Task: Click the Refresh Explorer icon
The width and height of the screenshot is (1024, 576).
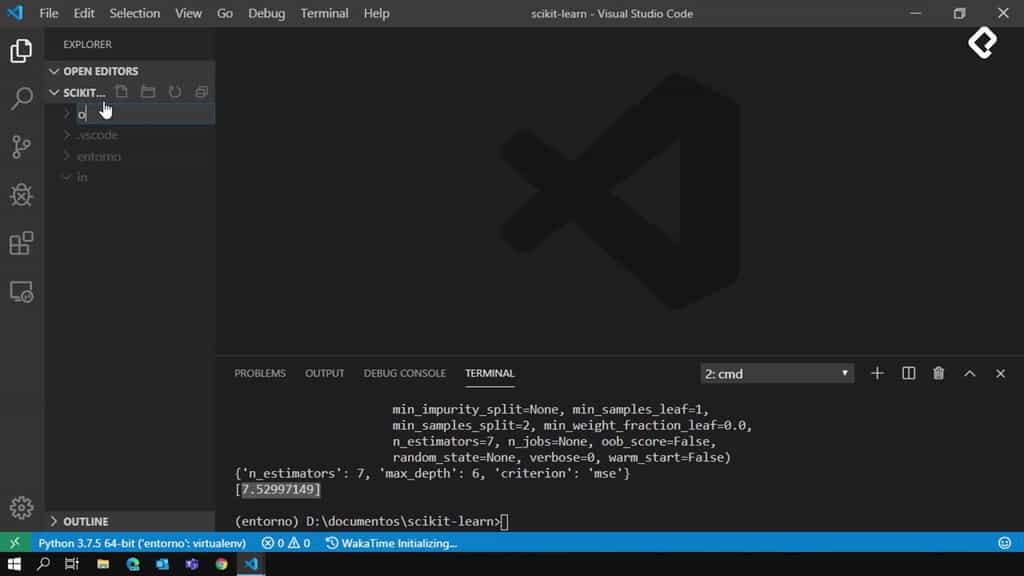Action: [x=174, y=91]
